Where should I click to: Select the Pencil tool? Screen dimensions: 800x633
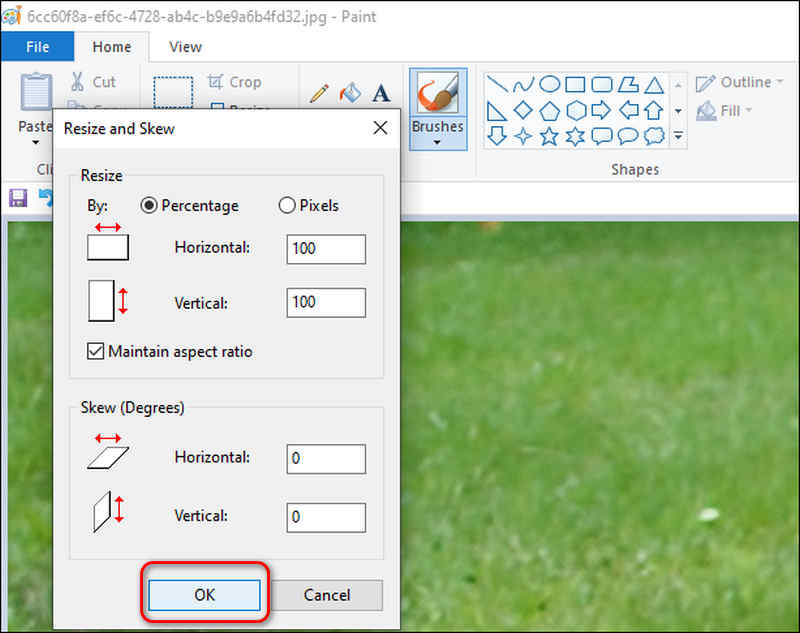point(319,94)
